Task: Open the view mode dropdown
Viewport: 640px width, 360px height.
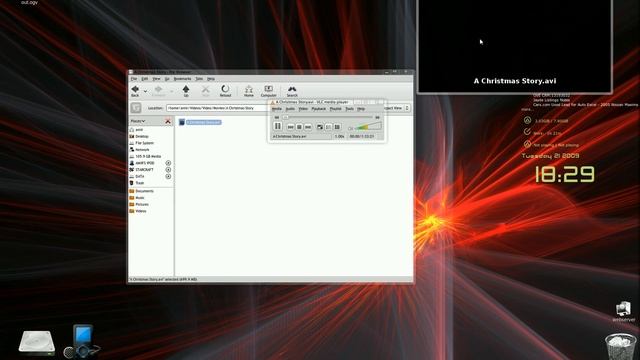Action: 397,108
